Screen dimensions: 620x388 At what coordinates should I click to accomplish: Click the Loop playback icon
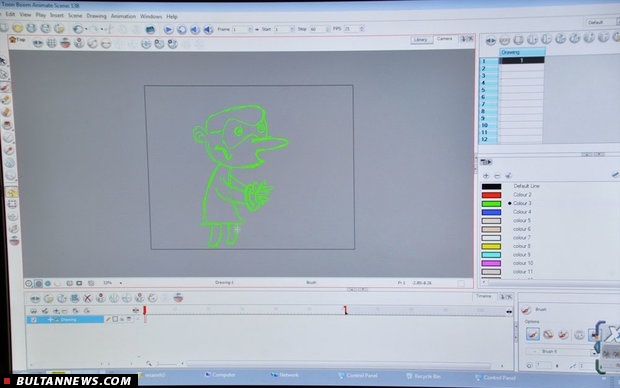pyautogui.click(x=181, y=30)
